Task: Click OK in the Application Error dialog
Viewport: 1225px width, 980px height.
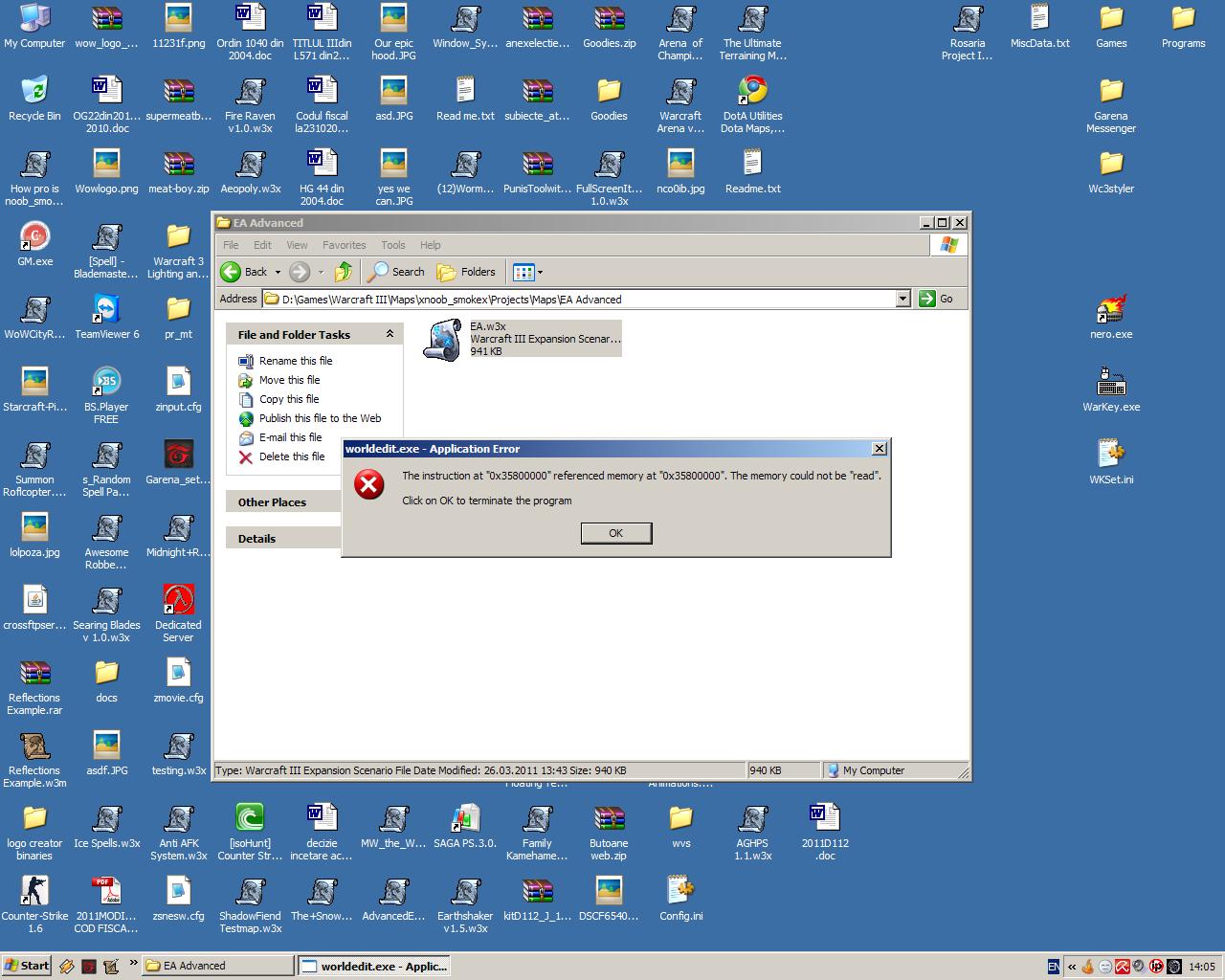Action: click(x=616, y=533)
